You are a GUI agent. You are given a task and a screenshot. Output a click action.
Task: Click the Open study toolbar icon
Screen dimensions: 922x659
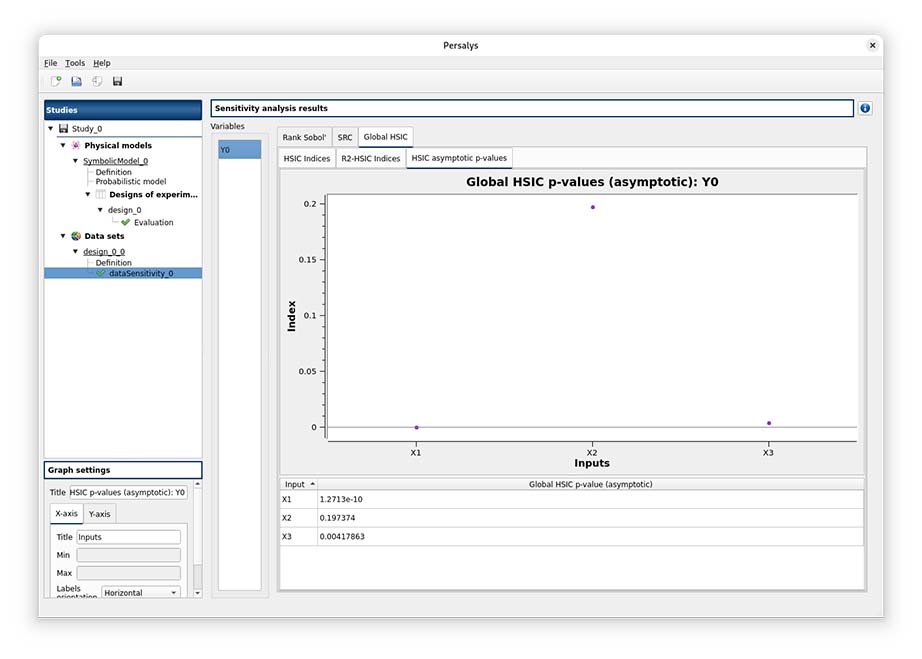[x=77, y=81]
